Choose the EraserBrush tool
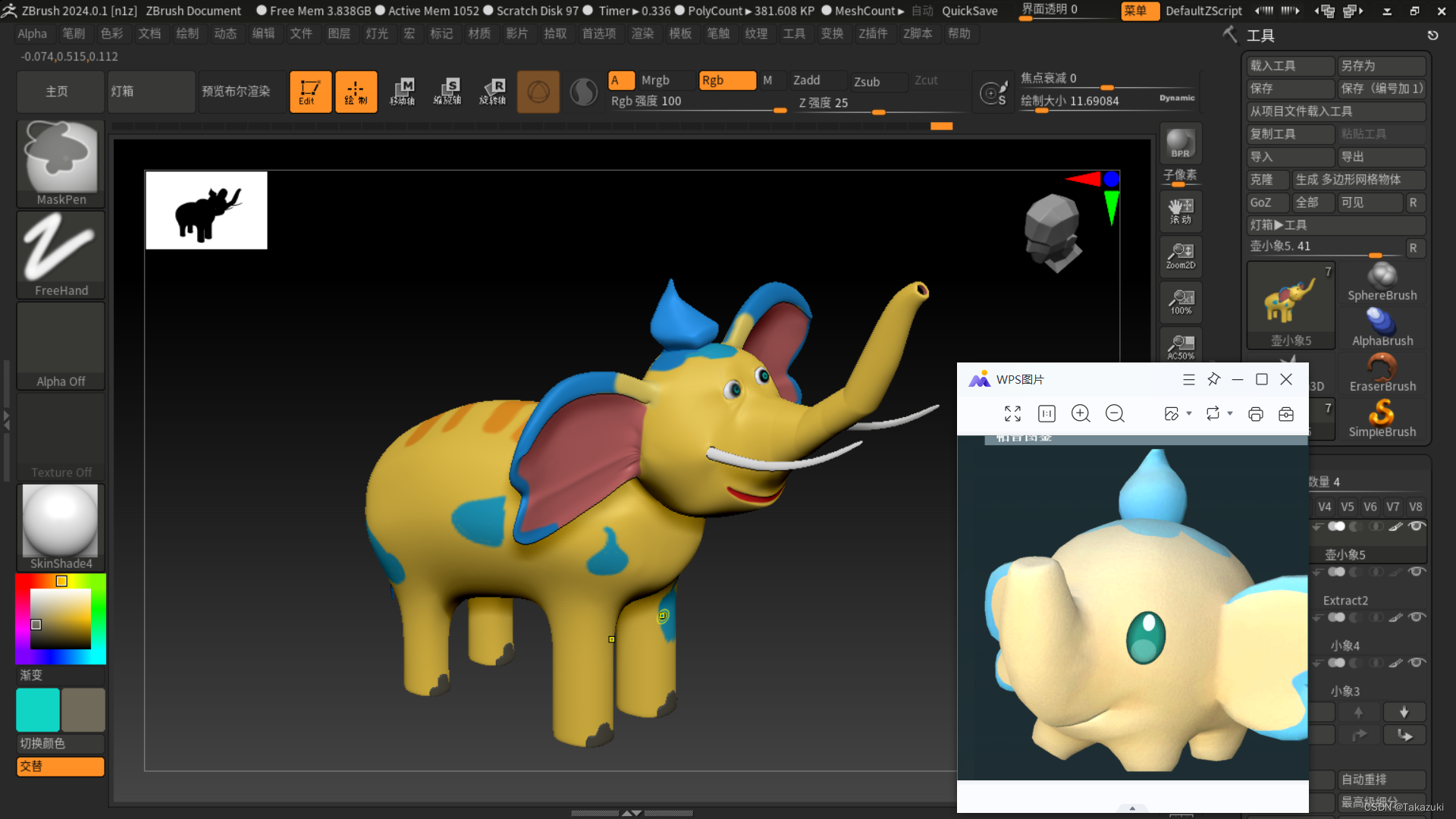1456x819 pixels. click(1382, 372)
